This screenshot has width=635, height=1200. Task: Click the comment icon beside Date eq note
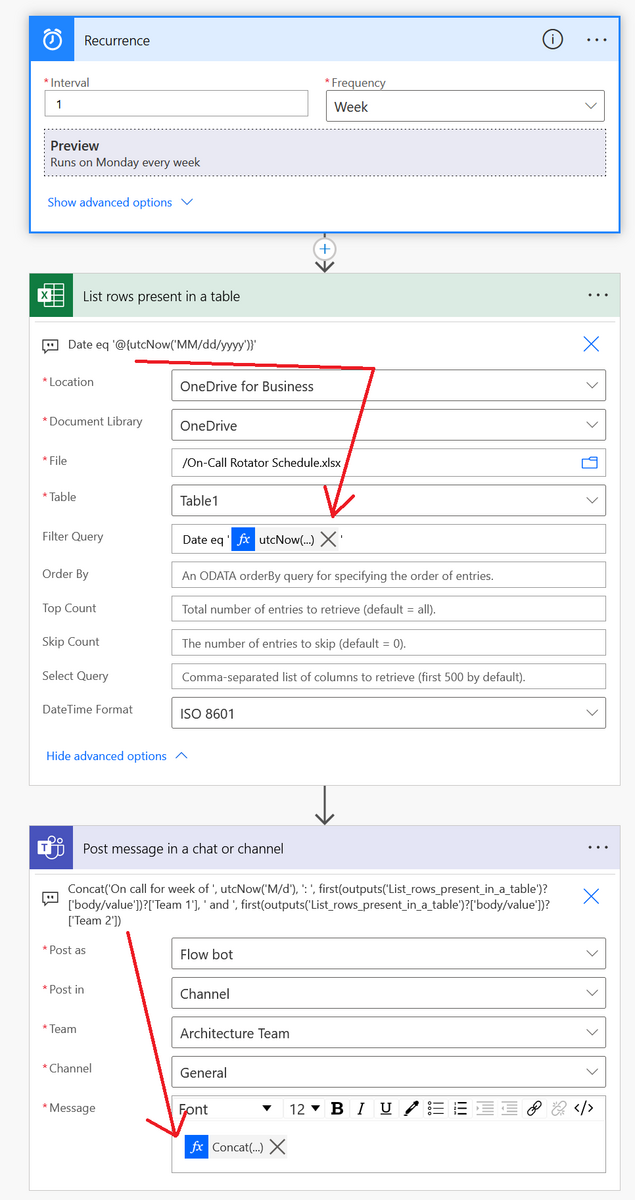pyautogui.click(x=50, y=345)
